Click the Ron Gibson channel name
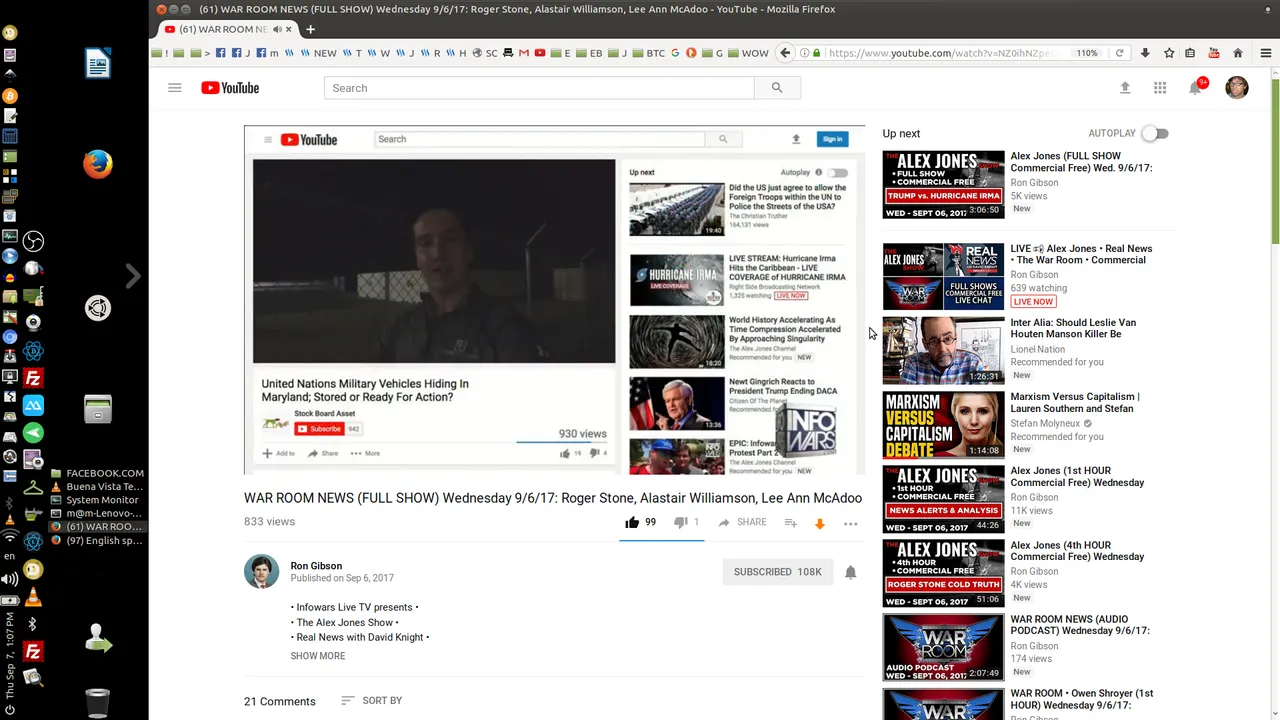The height and width of the screenshot is (720, 1280). pyautogui.click(x=316, y=566)
